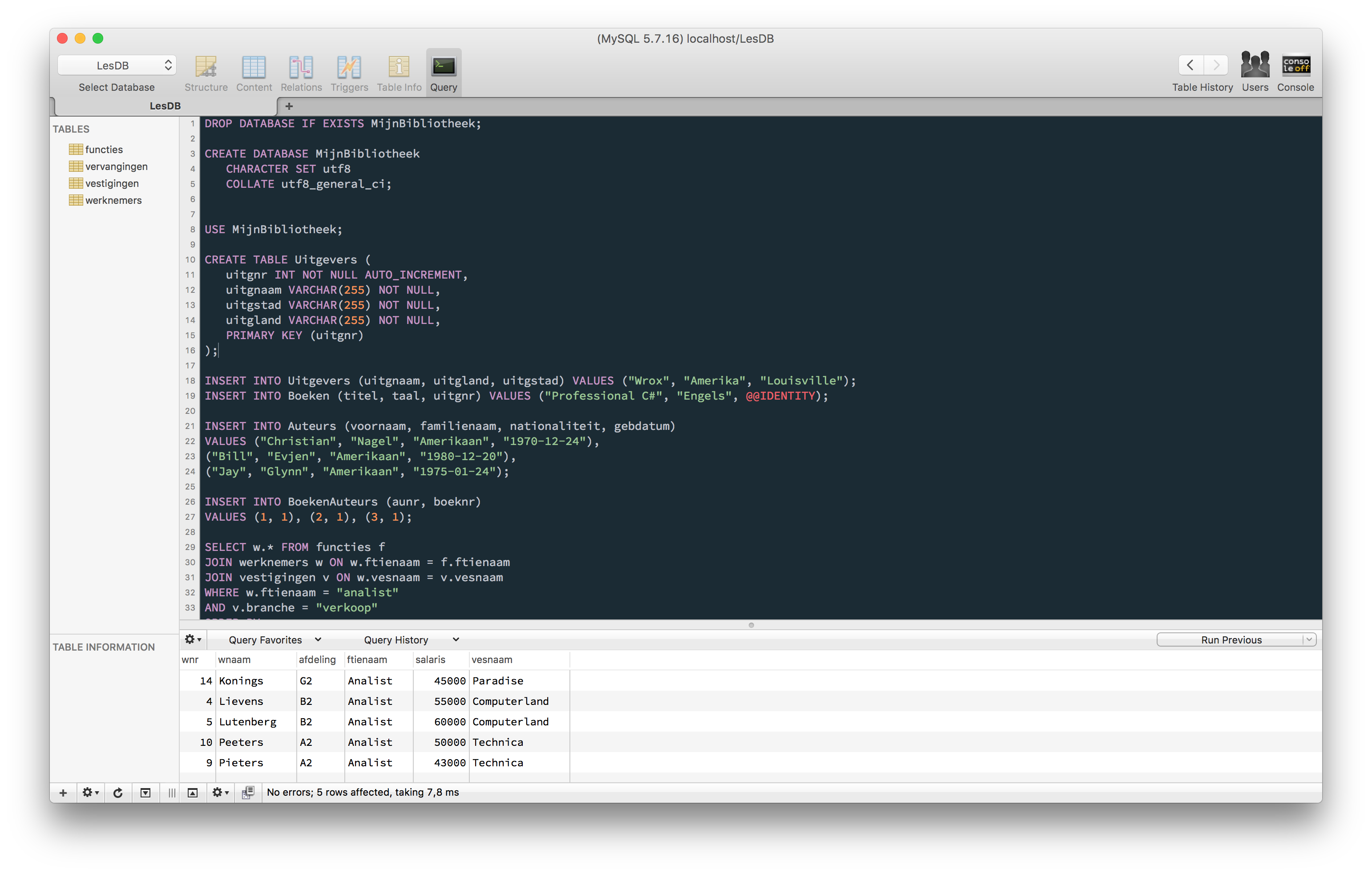This screenshot has height=874, width=1372.
Task: Expand the Query Favorites dropdown
Action: [274, 639]
